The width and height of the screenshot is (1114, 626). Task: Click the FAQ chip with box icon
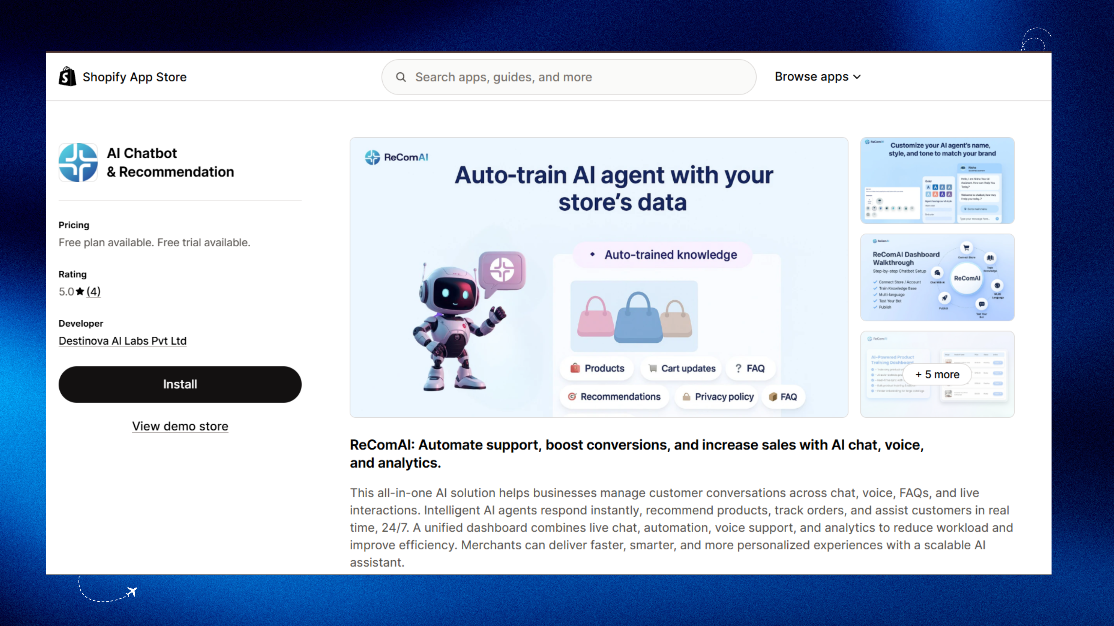tap(783, 396)
